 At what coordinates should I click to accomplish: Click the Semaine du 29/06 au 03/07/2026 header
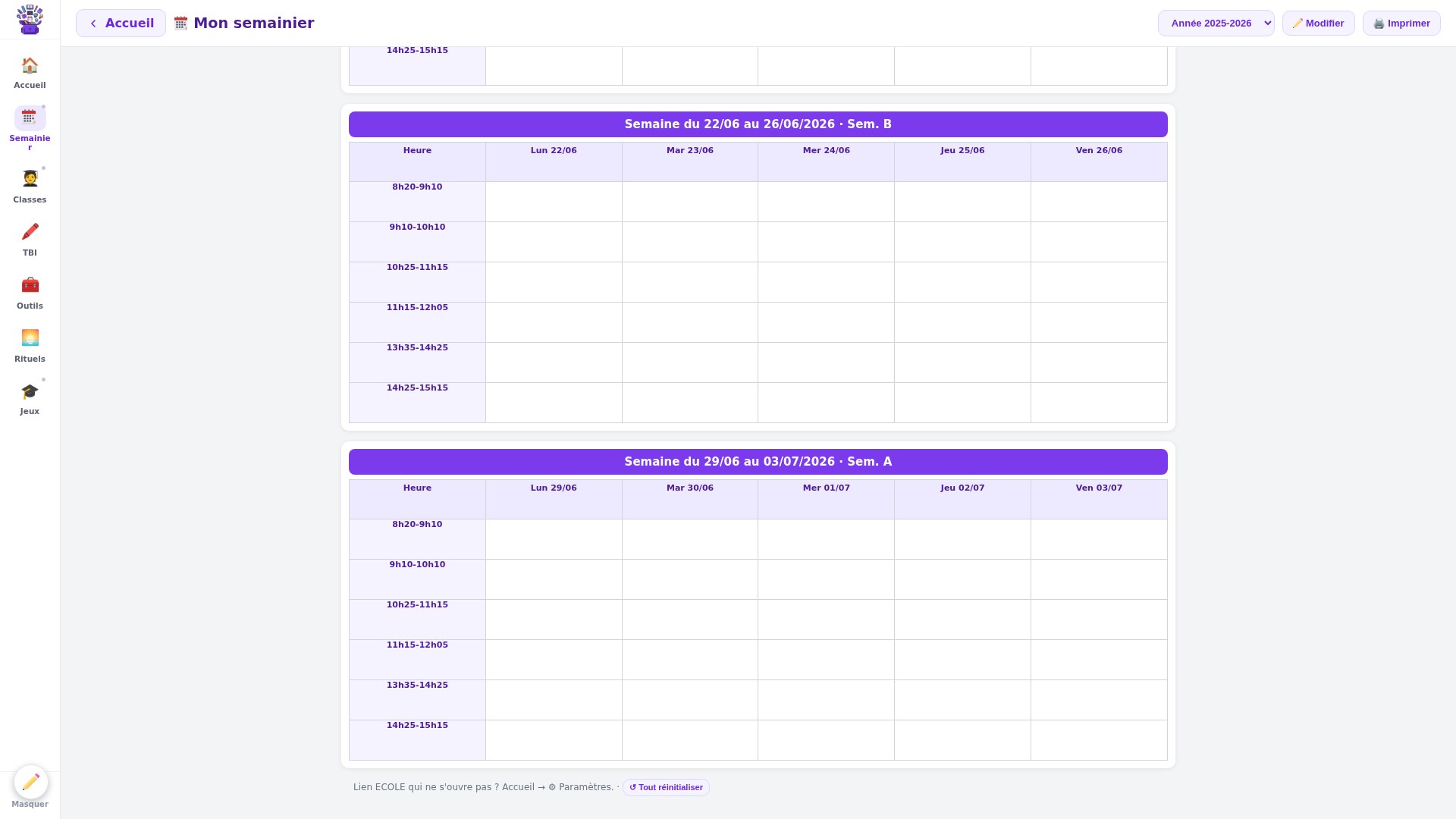point(758,462)
